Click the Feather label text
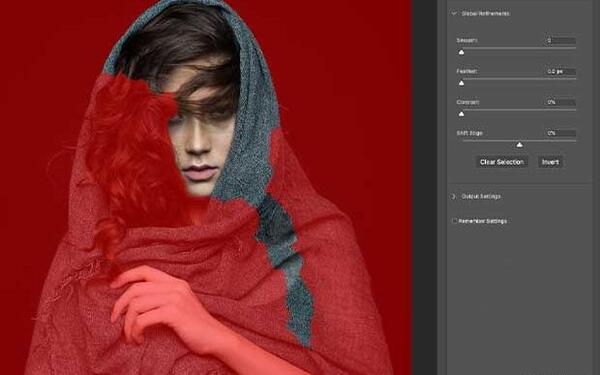The height and width of the screenshot is (375, 600). pos(466,71)
